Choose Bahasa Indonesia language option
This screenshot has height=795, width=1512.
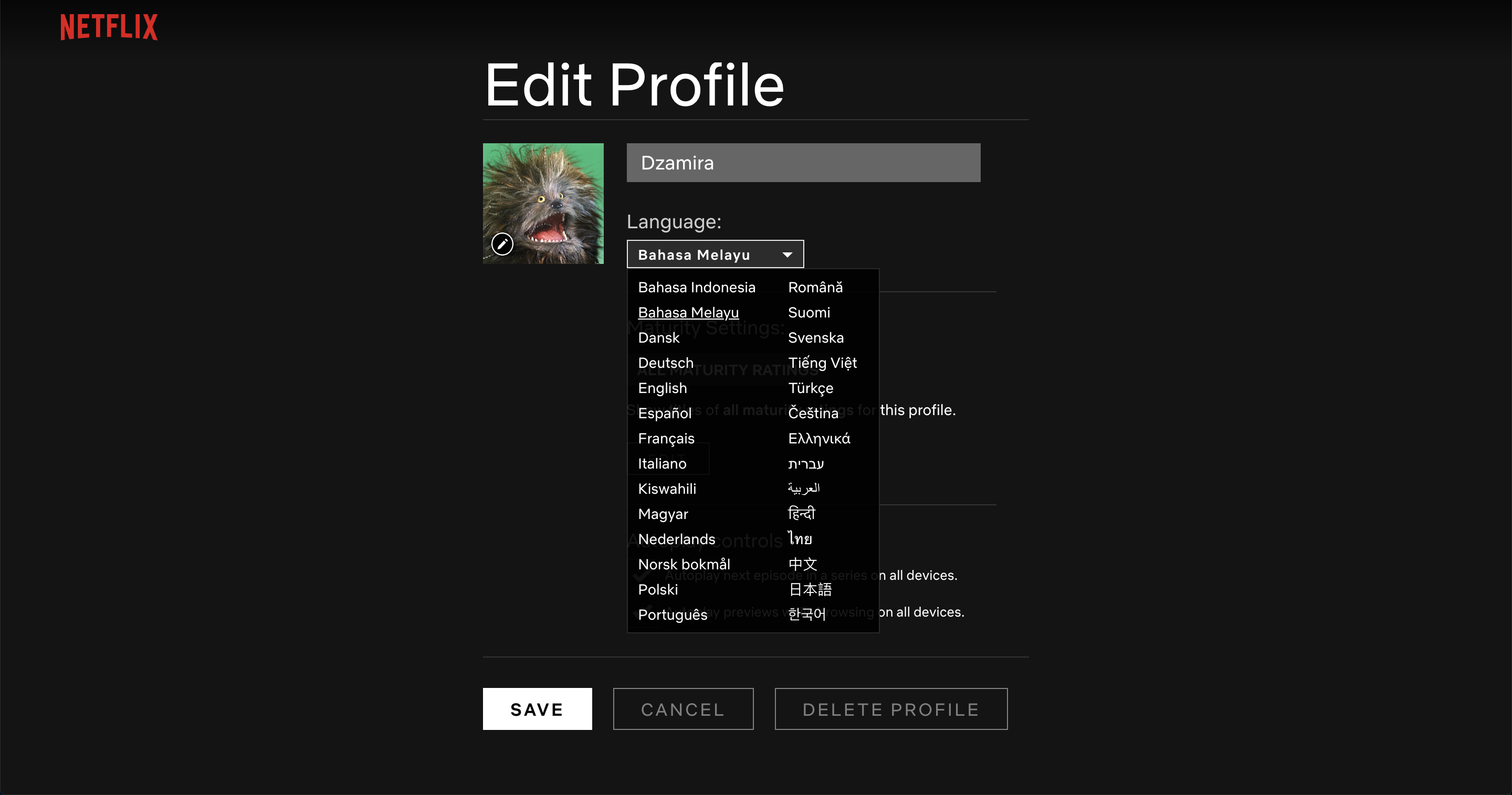click(696, 288)
